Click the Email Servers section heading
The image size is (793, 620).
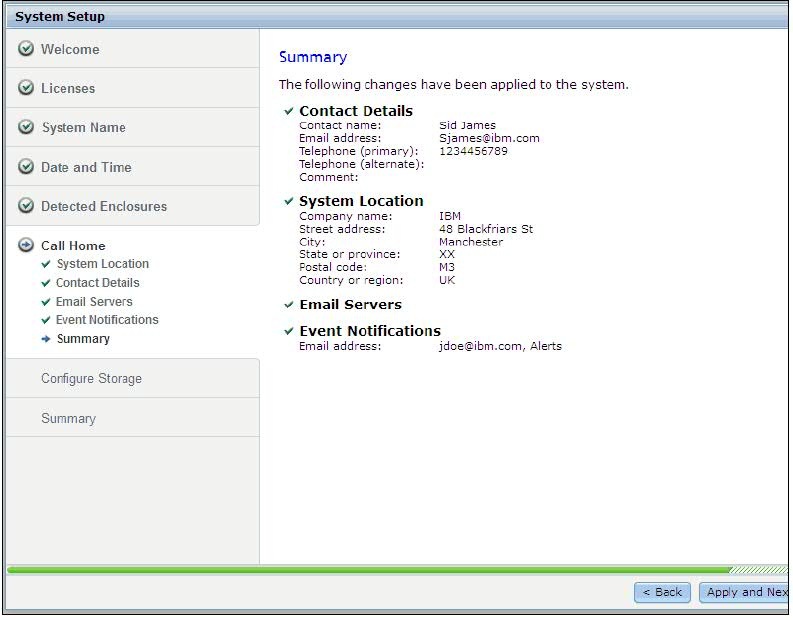pyautogui.click(x=350, y=304)
